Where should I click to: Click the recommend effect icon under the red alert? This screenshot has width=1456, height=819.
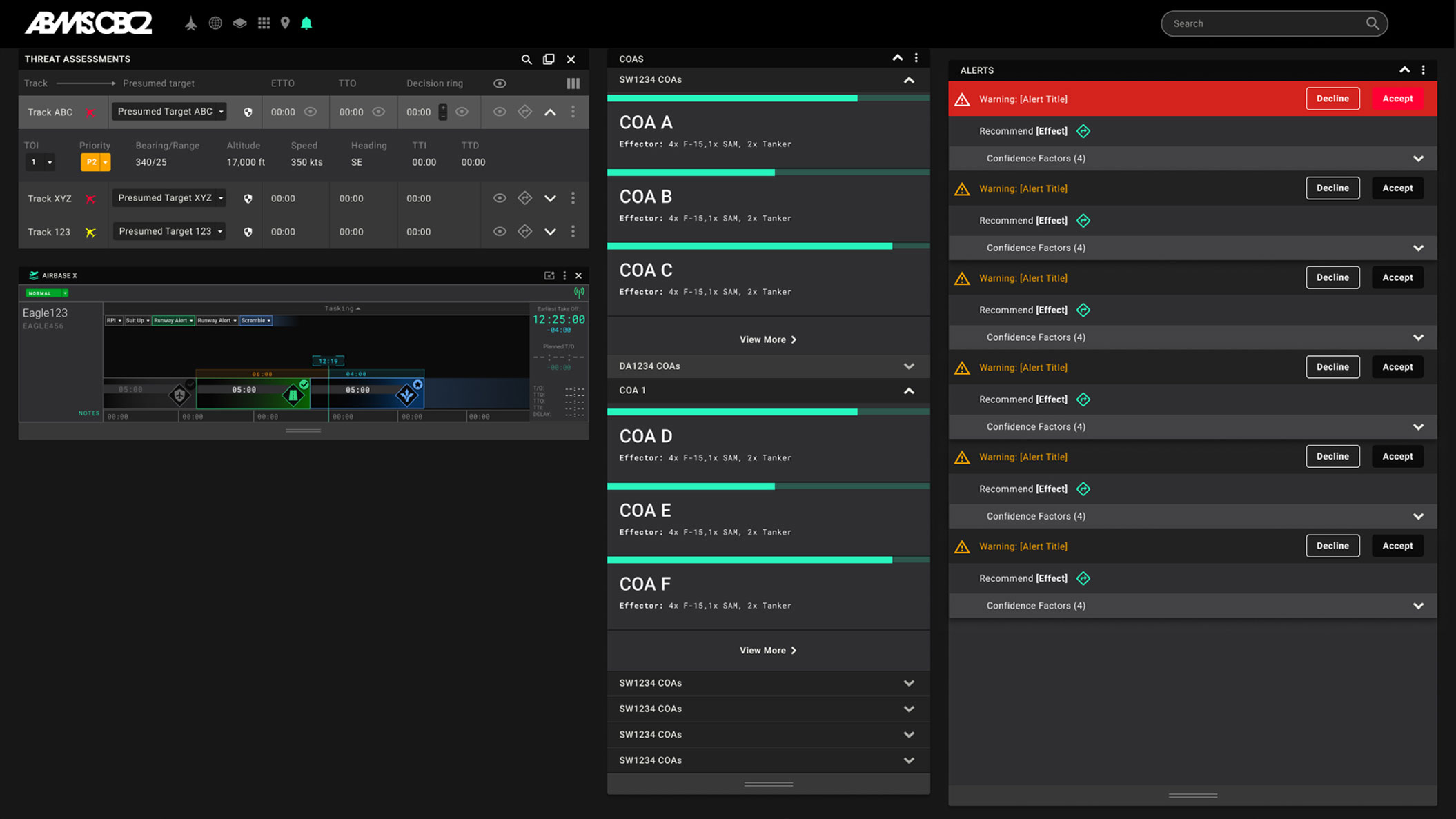(1083, 131)
